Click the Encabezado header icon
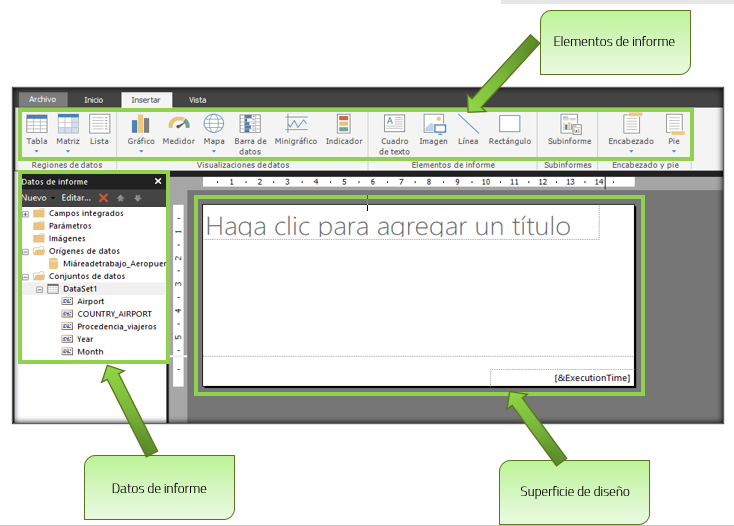The height and width of the screenshot is (526, 734). pyautogui.click(x=631, y=124)
